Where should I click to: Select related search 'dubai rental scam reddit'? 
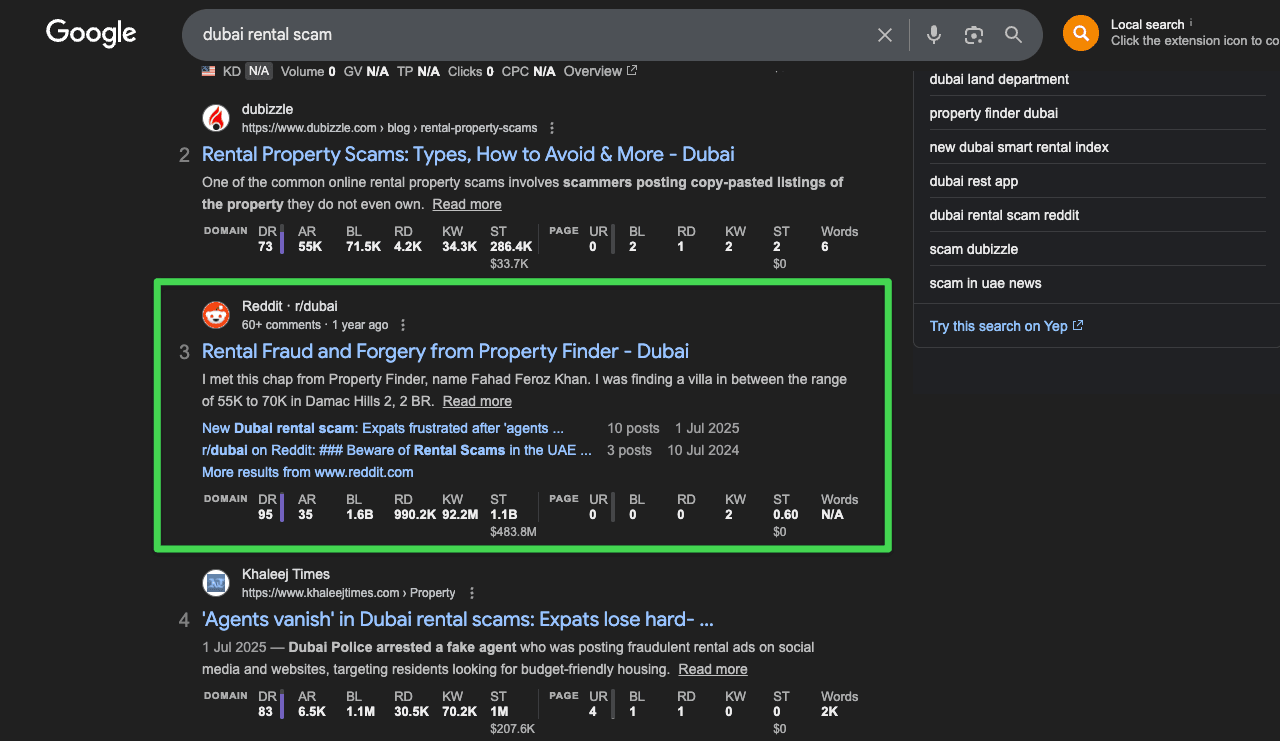(x=1004, y=215)
